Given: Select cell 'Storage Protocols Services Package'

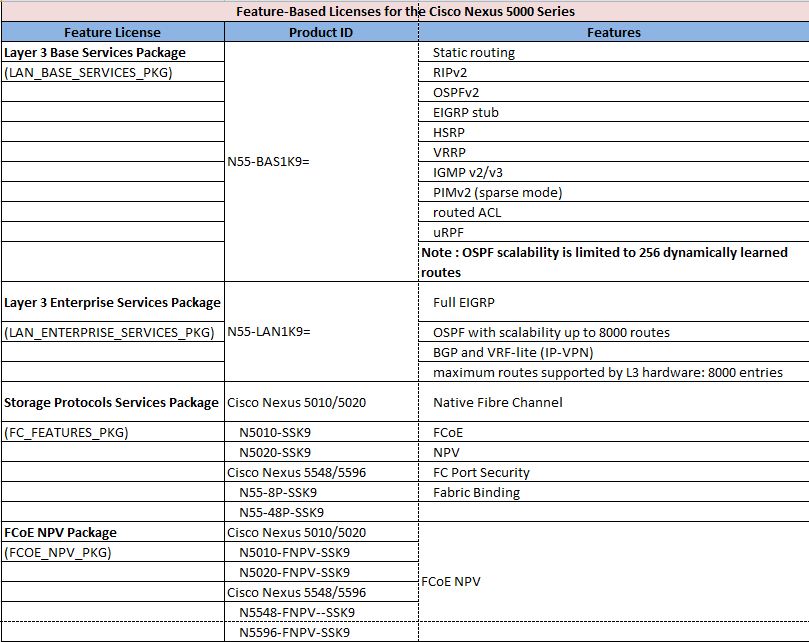Looking at the screenshot, I should (112, 402).
